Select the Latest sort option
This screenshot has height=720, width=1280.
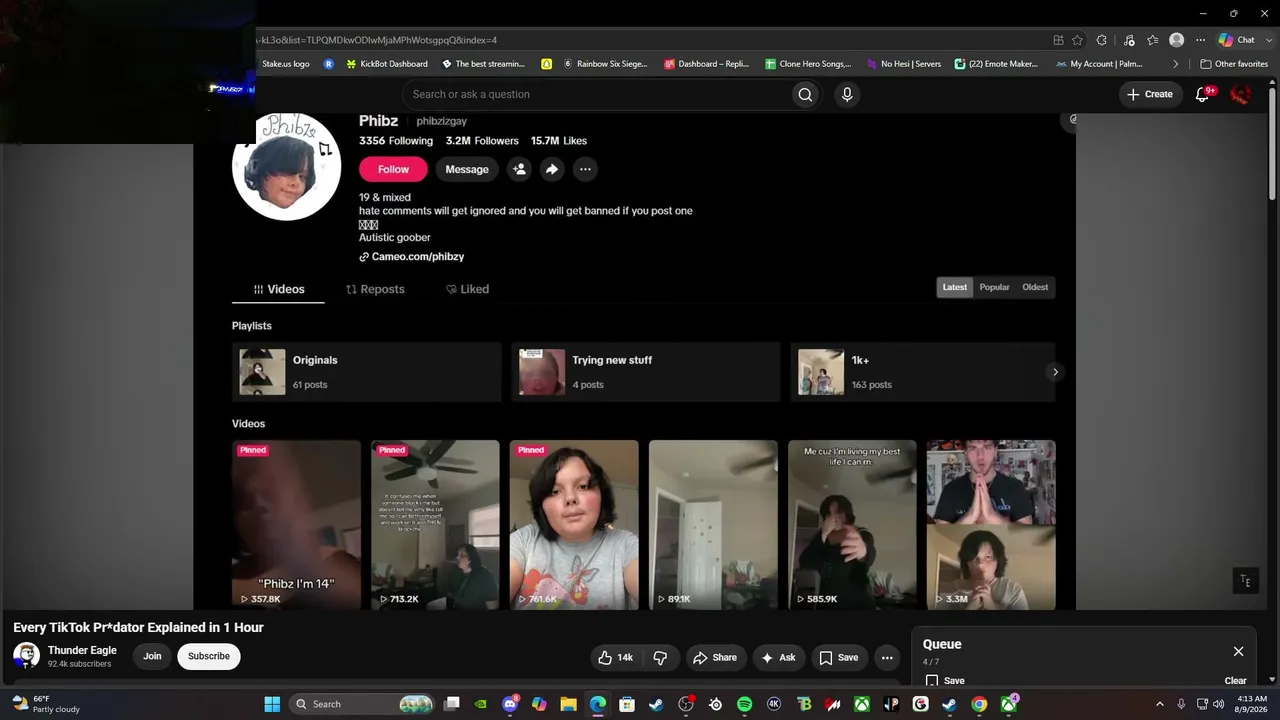(x=955, y=287)
